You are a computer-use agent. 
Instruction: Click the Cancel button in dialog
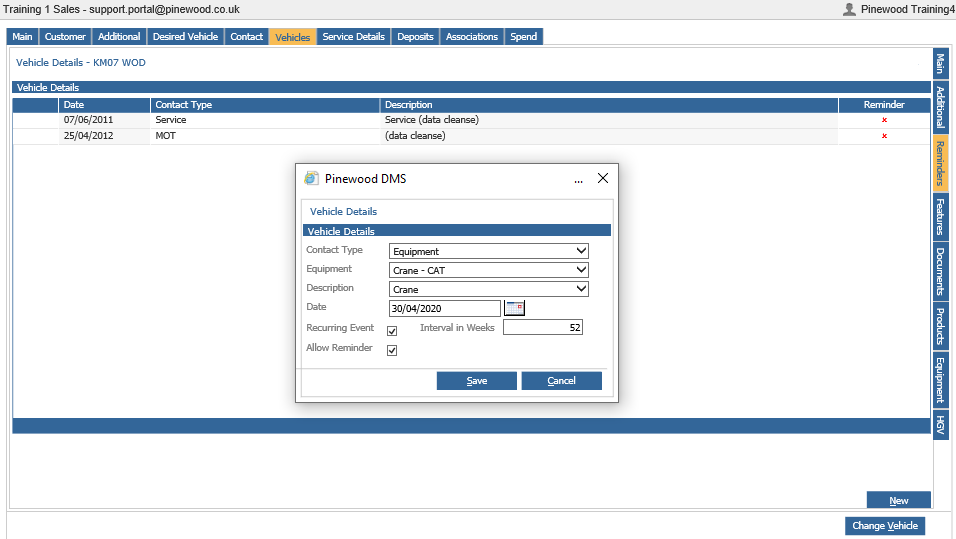[562, 380]
